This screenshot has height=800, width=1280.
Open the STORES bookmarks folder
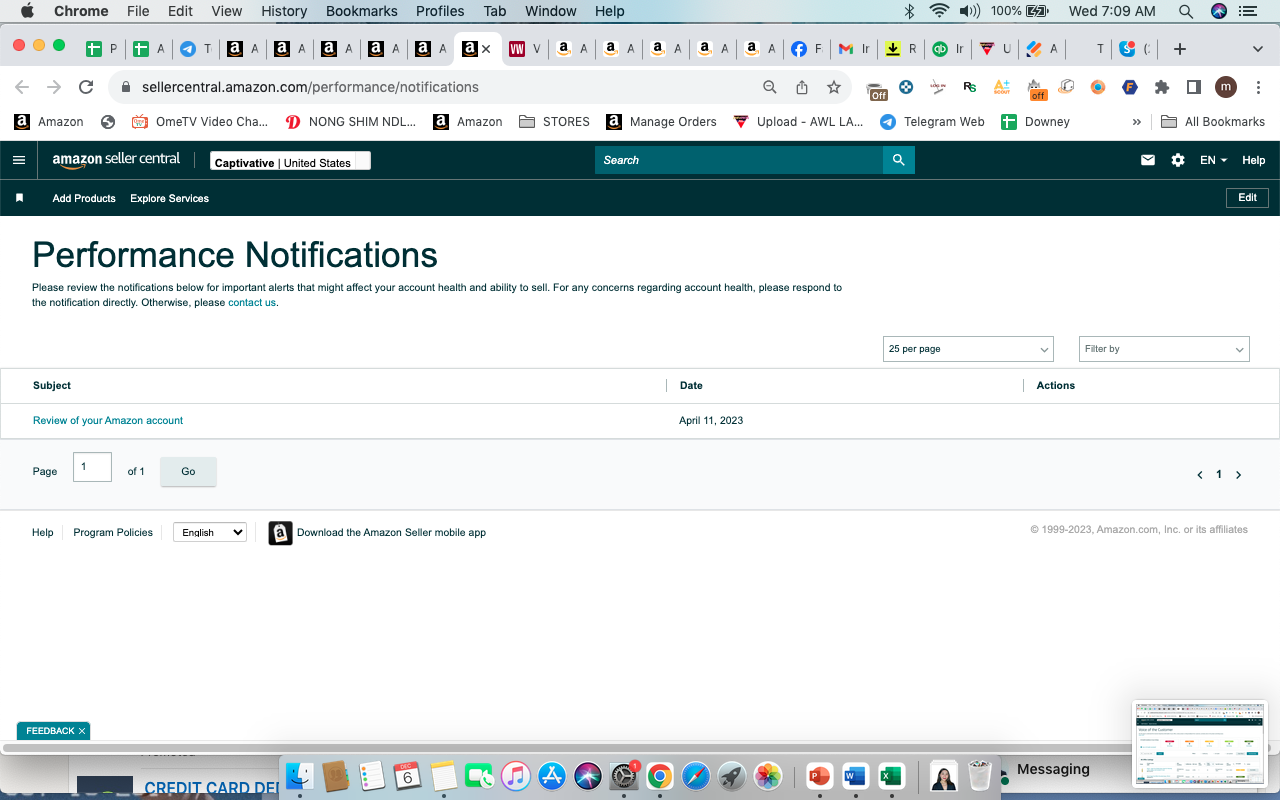click(x=555, y=122)
